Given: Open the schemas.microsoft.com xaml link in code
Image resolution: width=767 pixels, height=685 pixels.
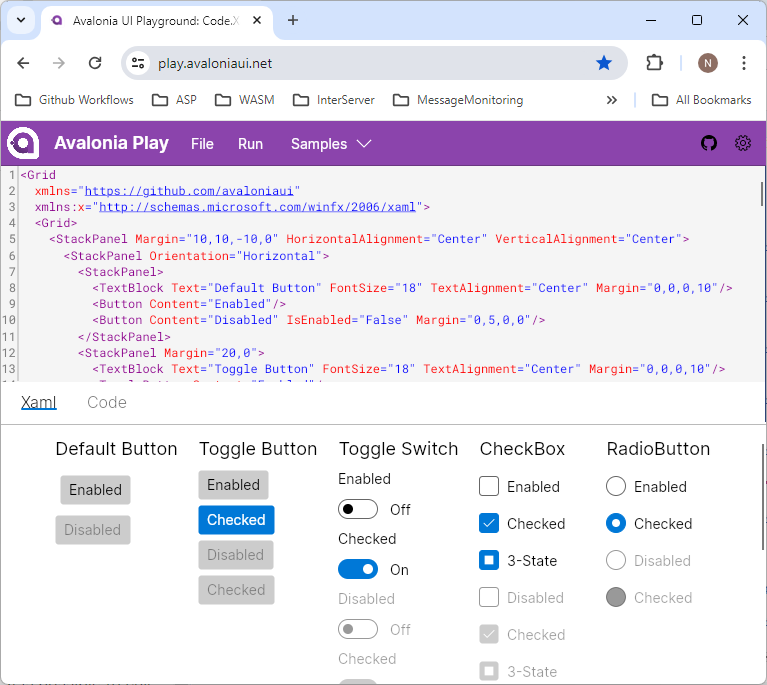Looking at the screenshot, I should coord(257,207).
